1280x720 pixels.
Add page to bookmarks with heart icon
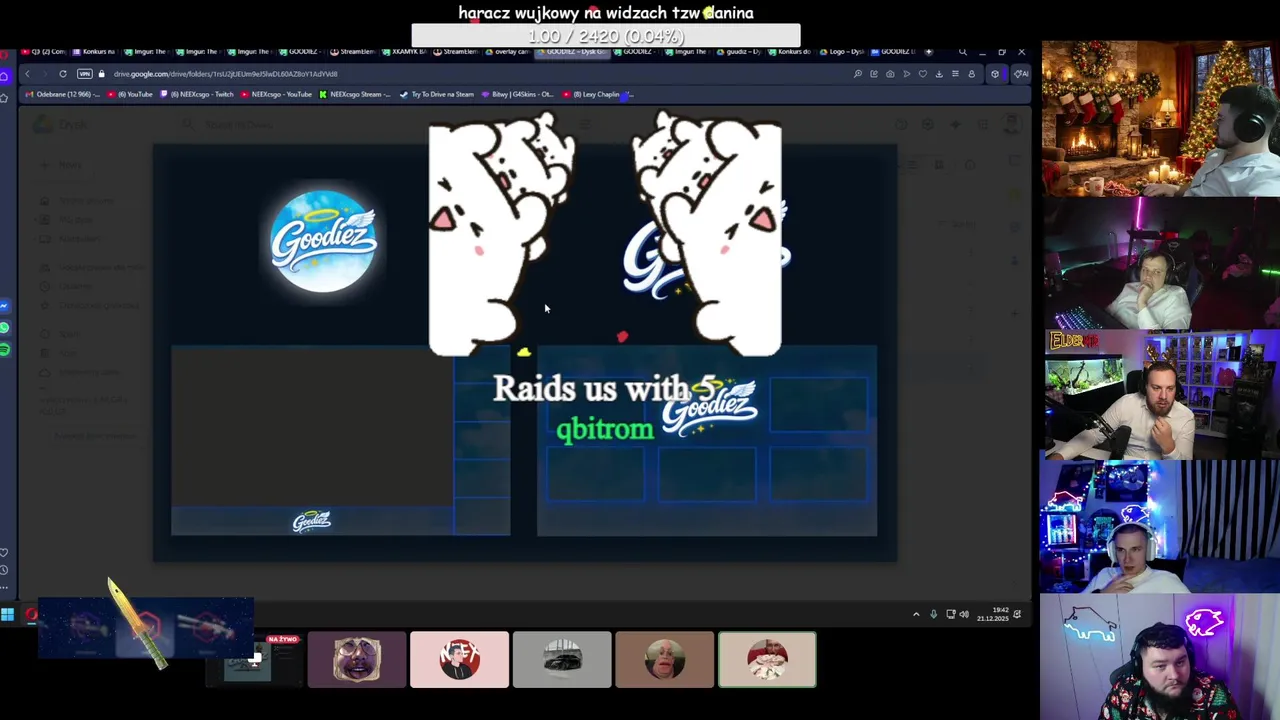pyautogui.click(x=922, y=74)
